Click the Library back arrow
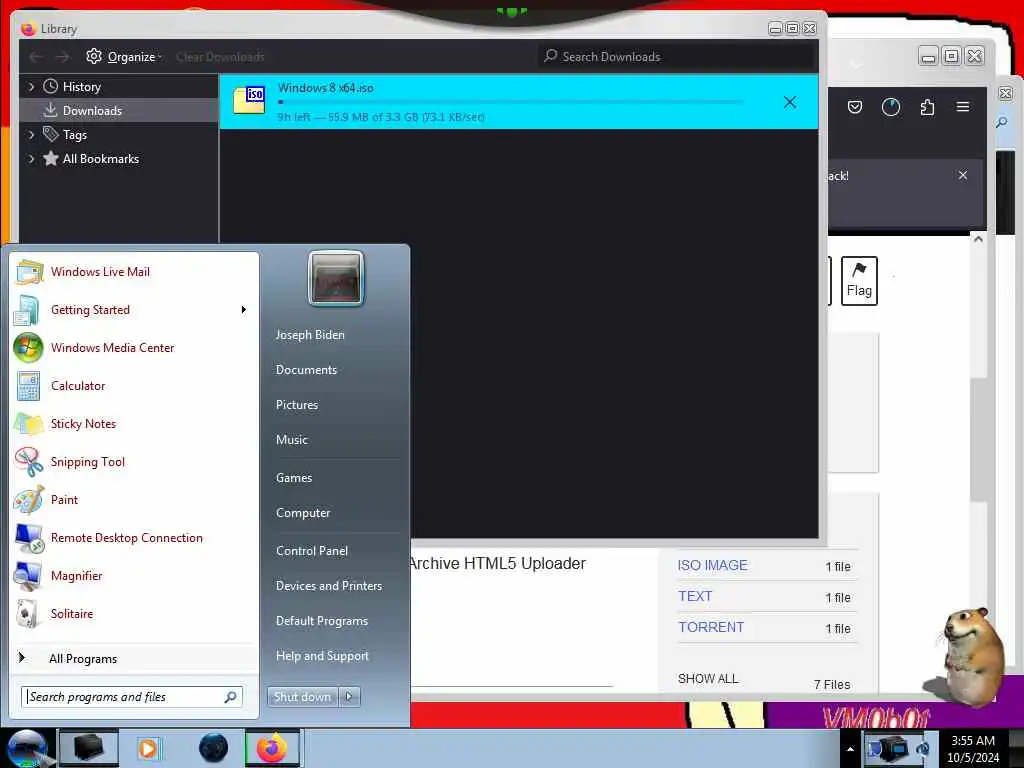 click(x=35, y=57)
